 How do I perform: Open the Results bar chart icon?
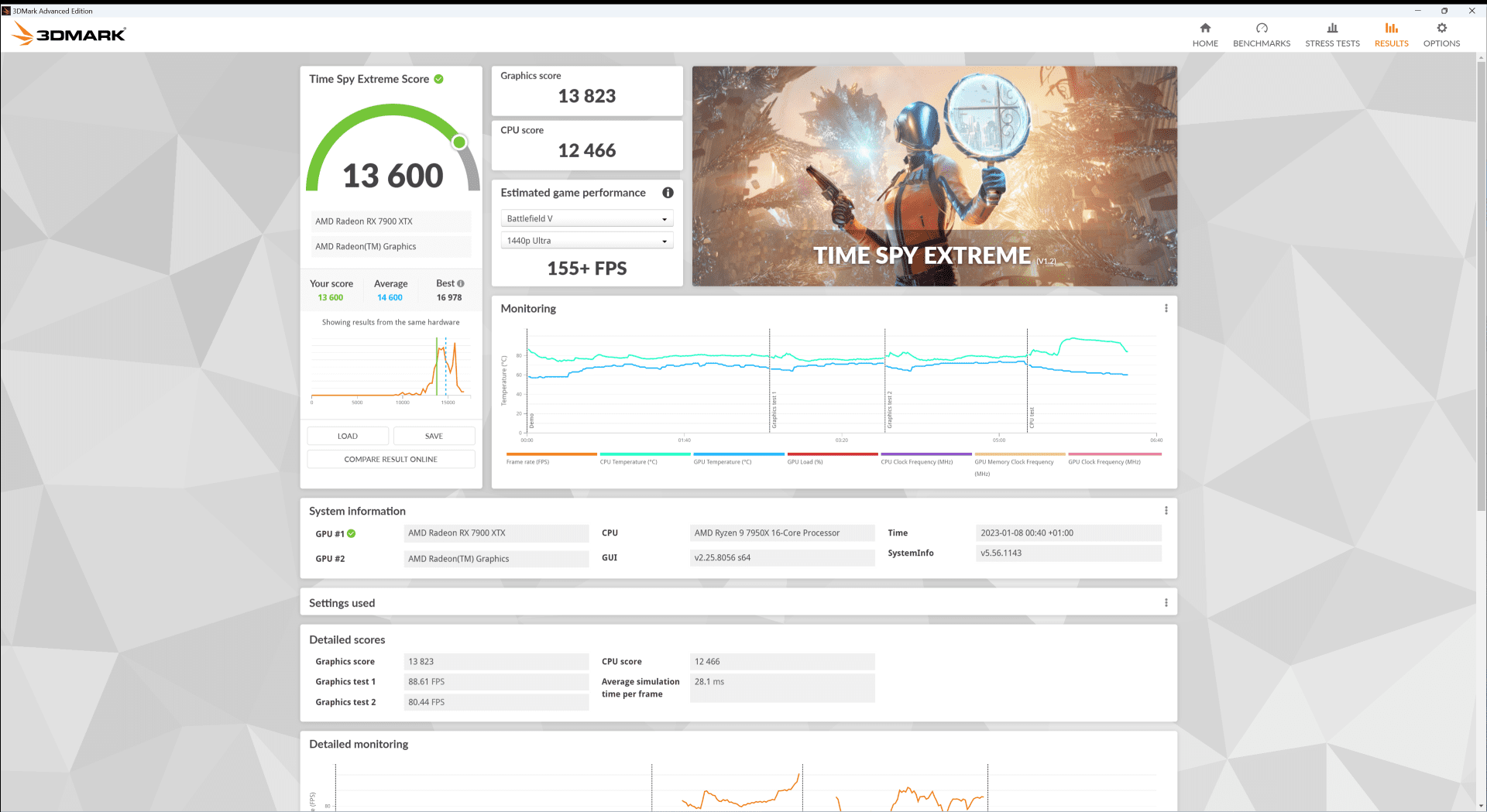(x=1391, y=28)
